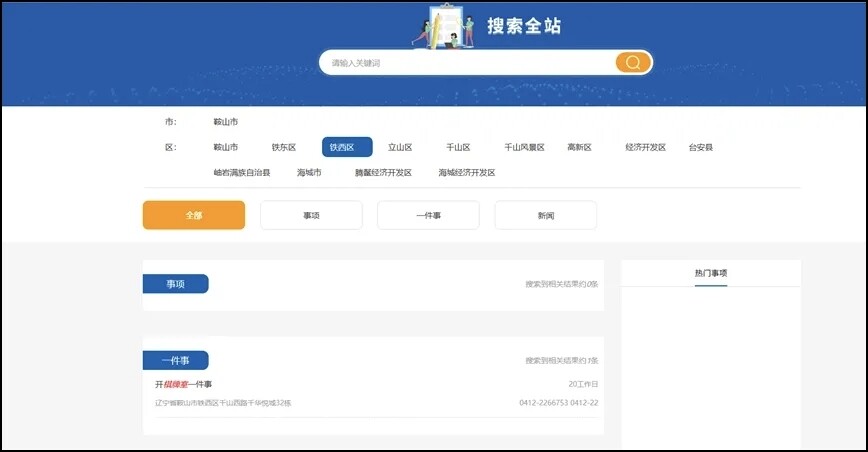Switch to the 事项 category tab
The width and height of the screenshot is (868, 452).
[x=311, y=215]
